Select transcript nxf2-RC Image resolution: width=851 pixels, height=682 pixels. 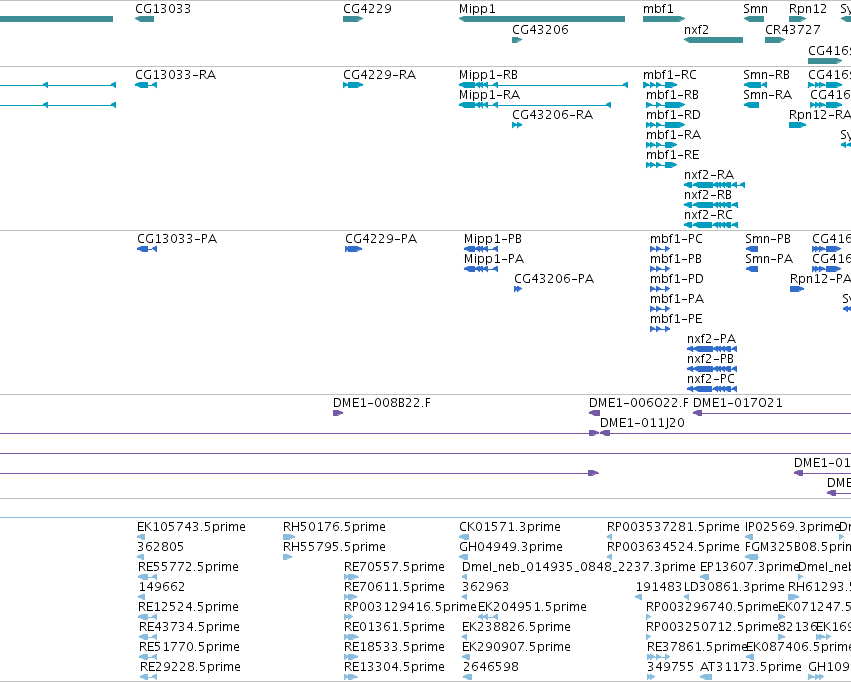pos(711,225)
